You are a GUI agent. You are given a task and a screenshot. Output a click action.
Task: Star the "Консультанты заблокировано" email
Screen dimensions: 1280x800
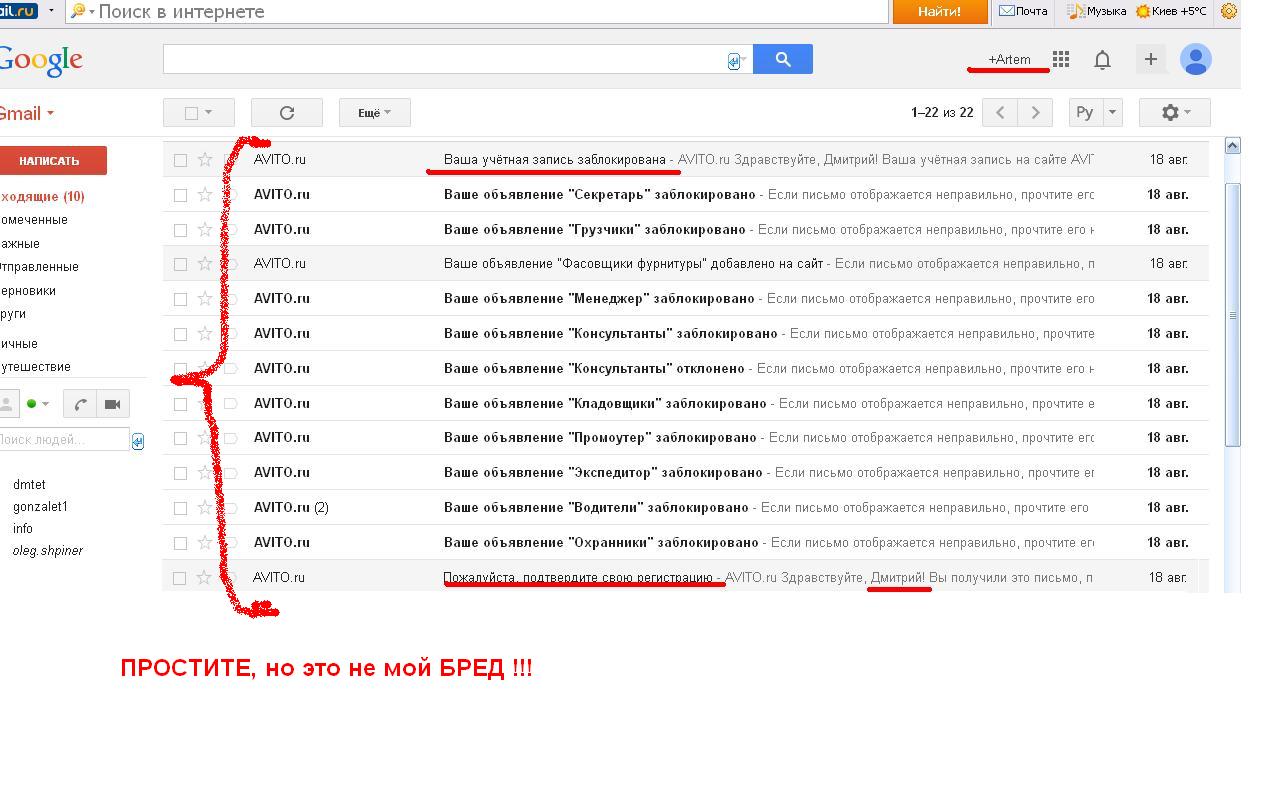click(x=205, y=333)
